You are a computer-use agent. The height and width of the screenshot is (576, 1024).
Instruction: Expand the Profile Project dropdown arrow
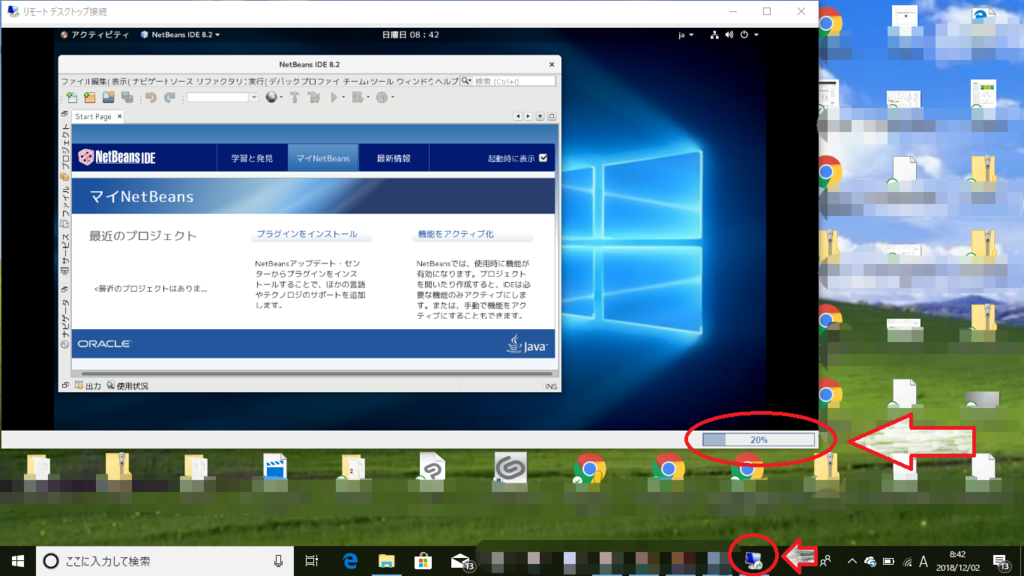point(392,97)
